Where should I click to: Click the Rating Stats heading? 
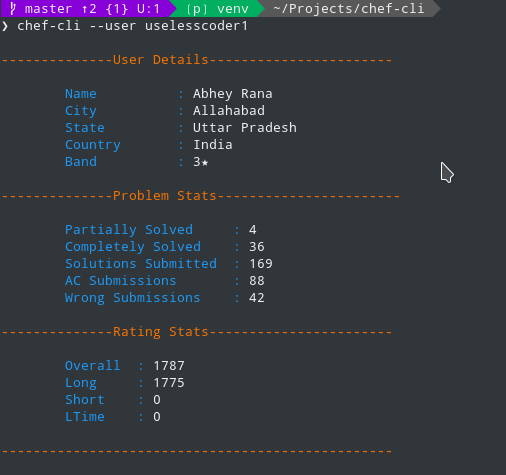click(161, 332)
